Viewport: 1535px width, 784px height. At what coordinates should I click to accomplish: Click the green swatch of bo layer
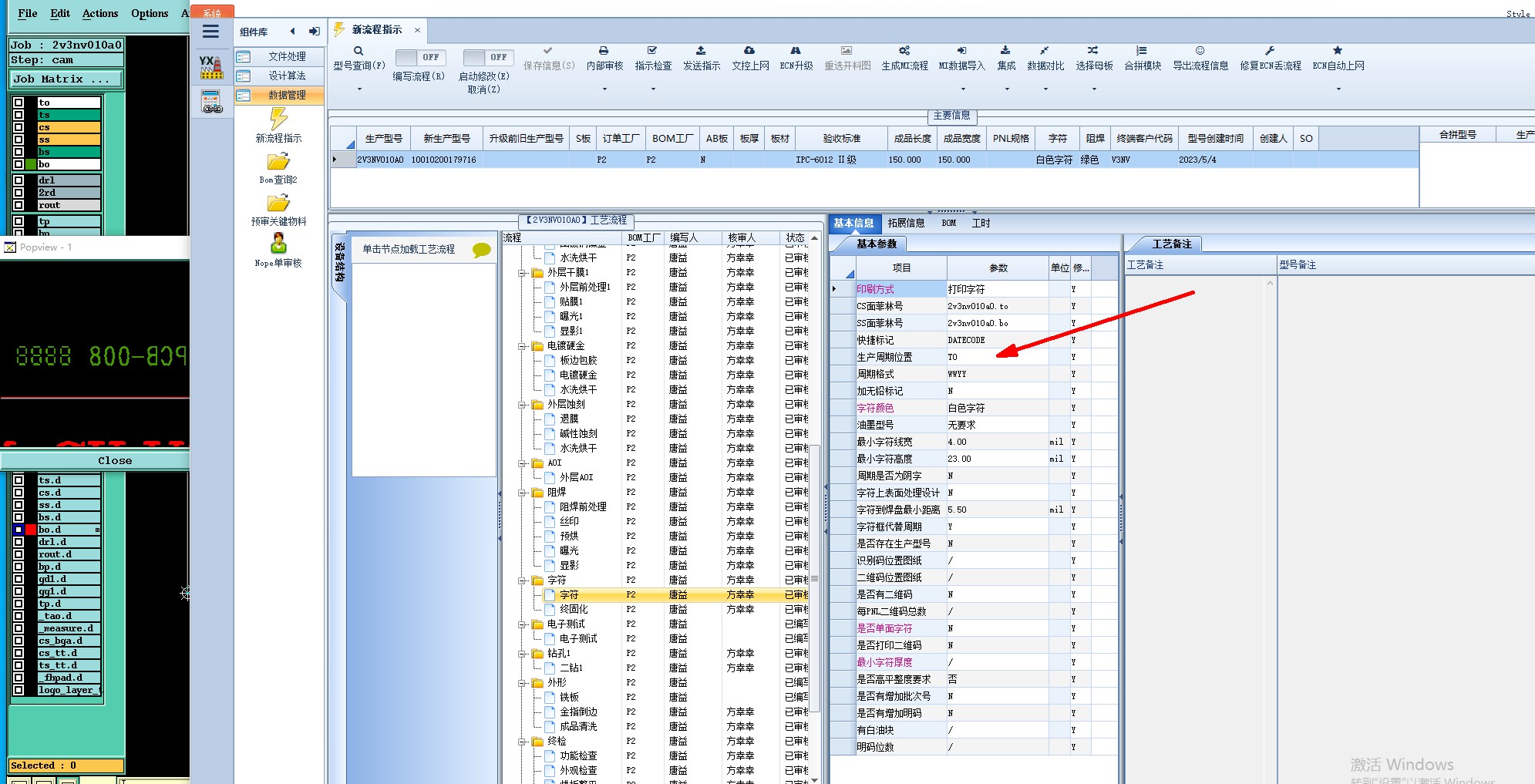pos(31,164)
